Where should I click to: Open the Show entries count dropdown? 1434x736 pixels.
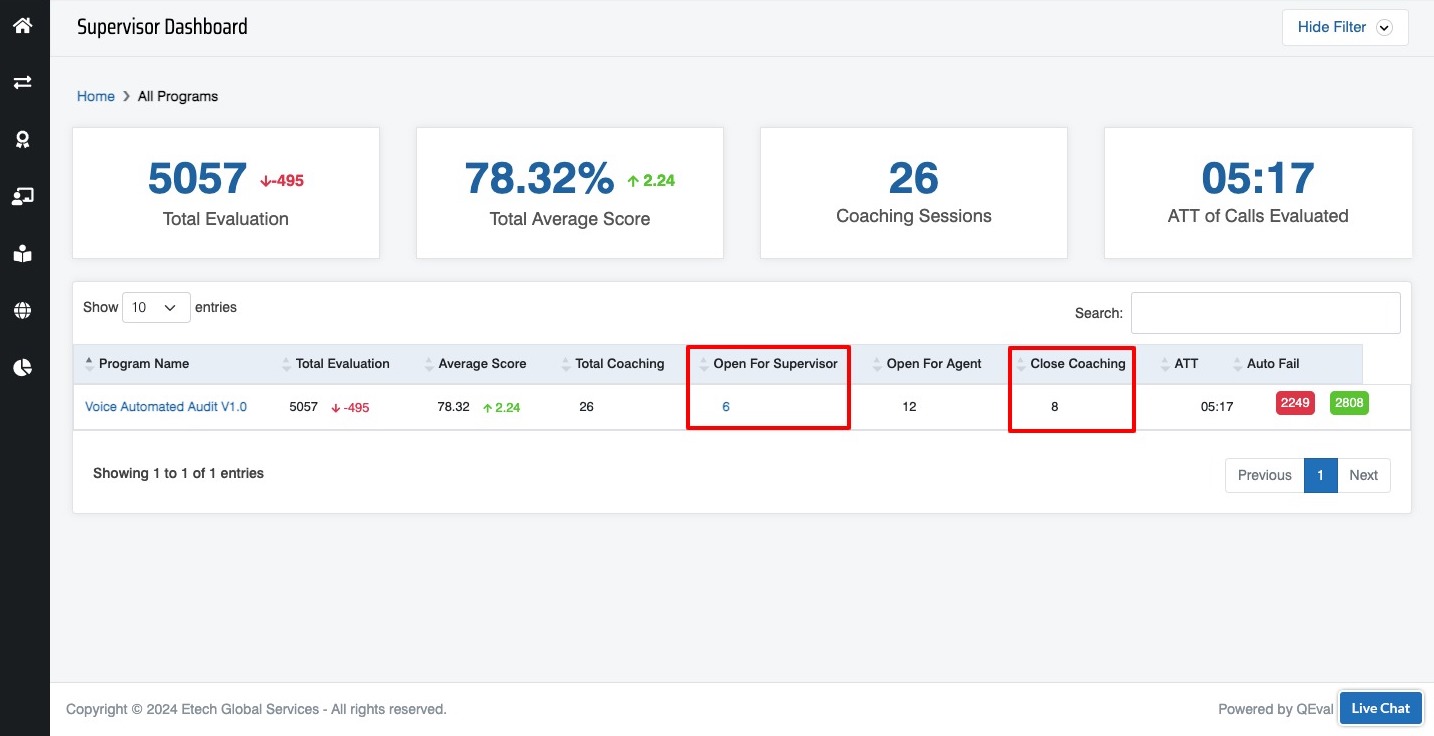(x=156, y=308)
